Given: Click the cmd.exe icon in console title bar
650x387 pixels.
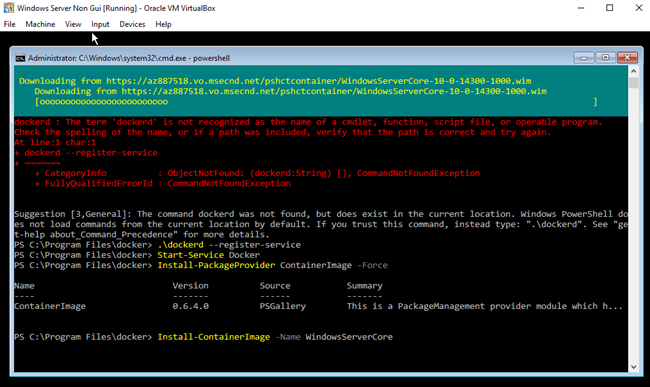Looking at the screenshot, I should 20,58.
